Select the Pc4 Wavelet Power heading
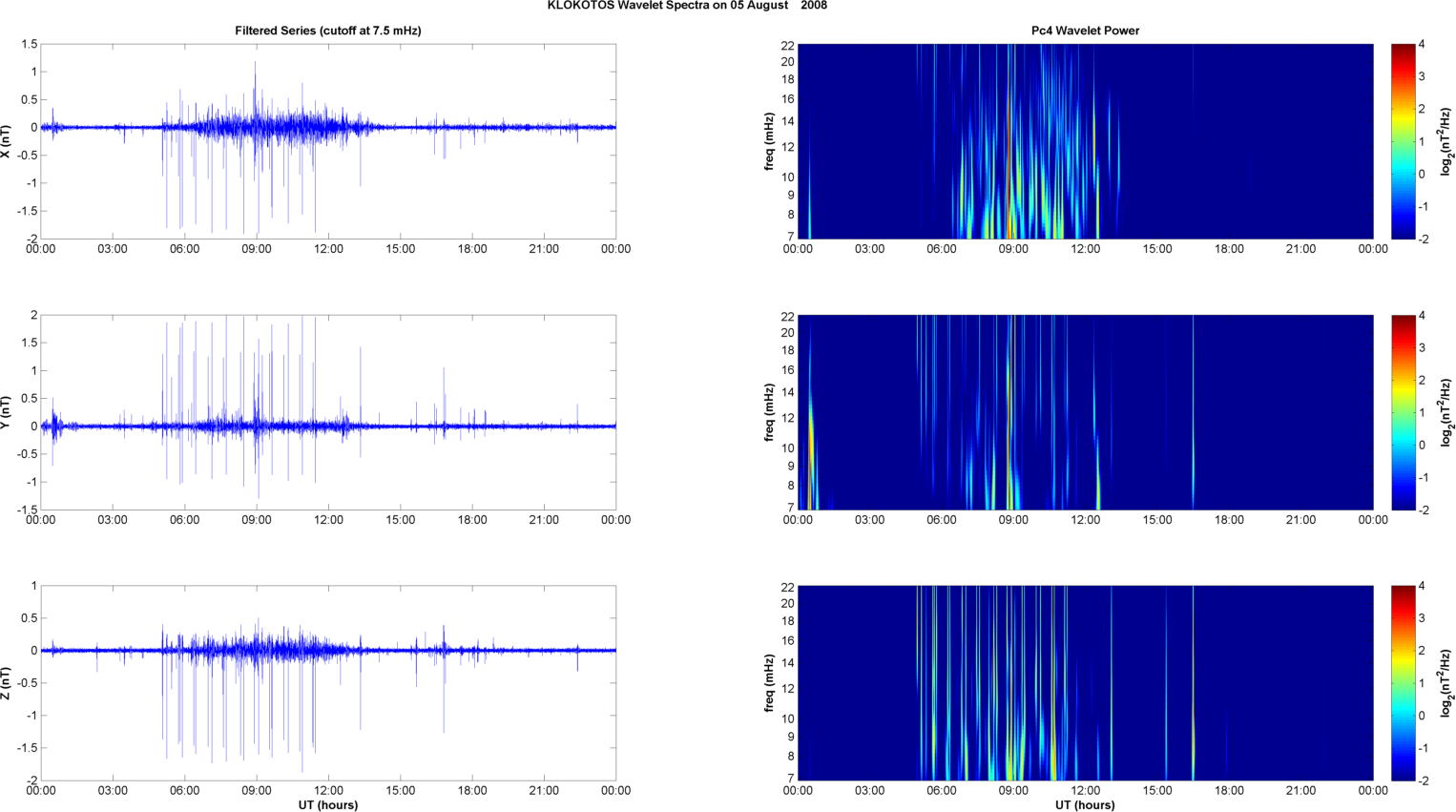 [1085, 31]
